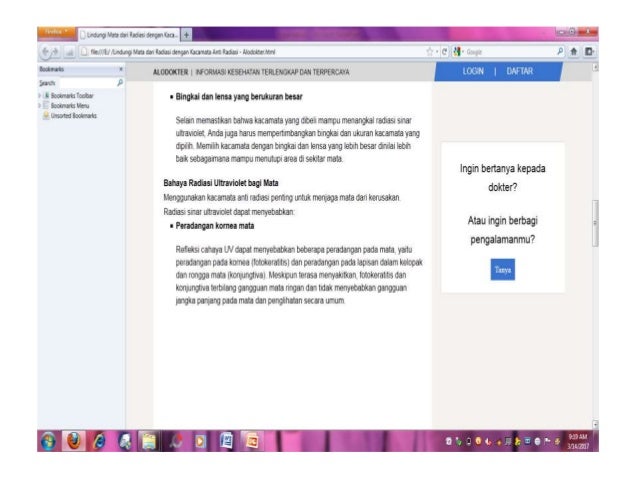Click the flag icon in the system tray

(547, 441)
